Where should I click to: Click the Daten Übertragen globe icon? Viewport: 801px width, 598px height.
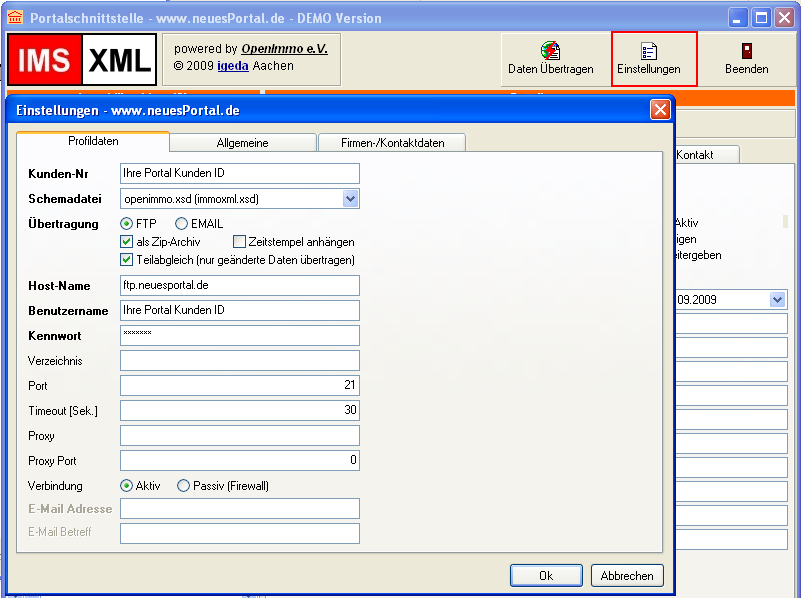(x=550, y=50)
